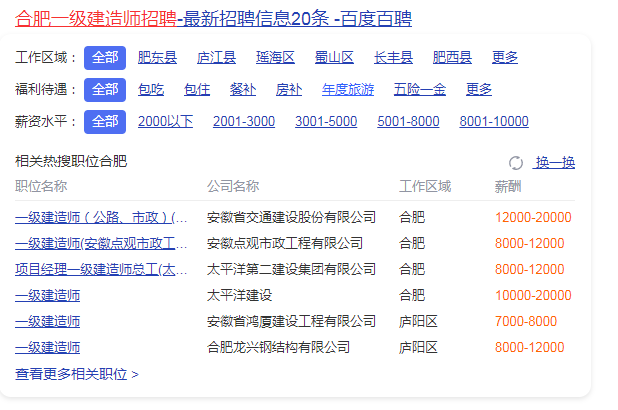Expand 更多 in the 工作区域 row

tap(505, 58)
